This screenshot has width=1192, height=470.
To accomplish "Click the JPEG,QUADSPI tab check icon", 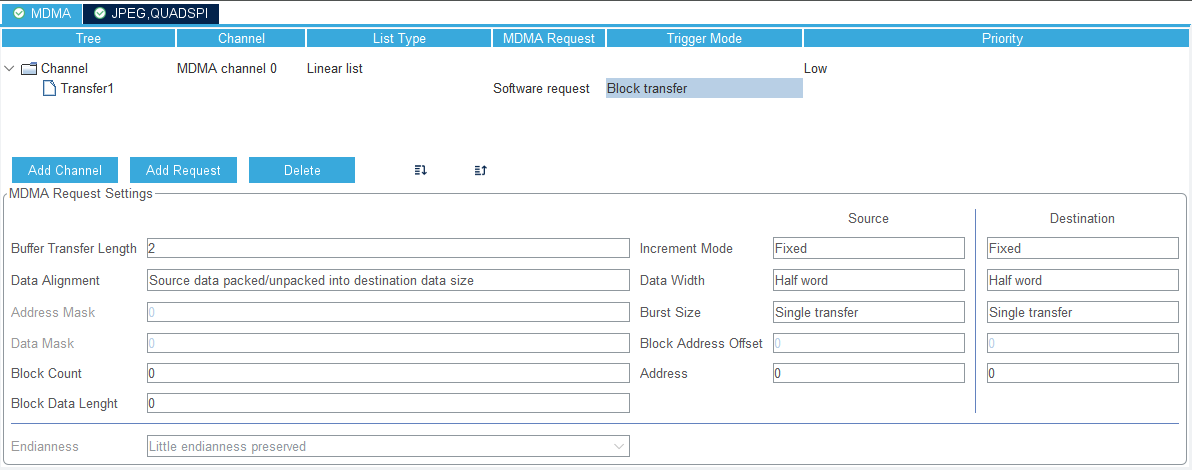I will coord(100,13).
